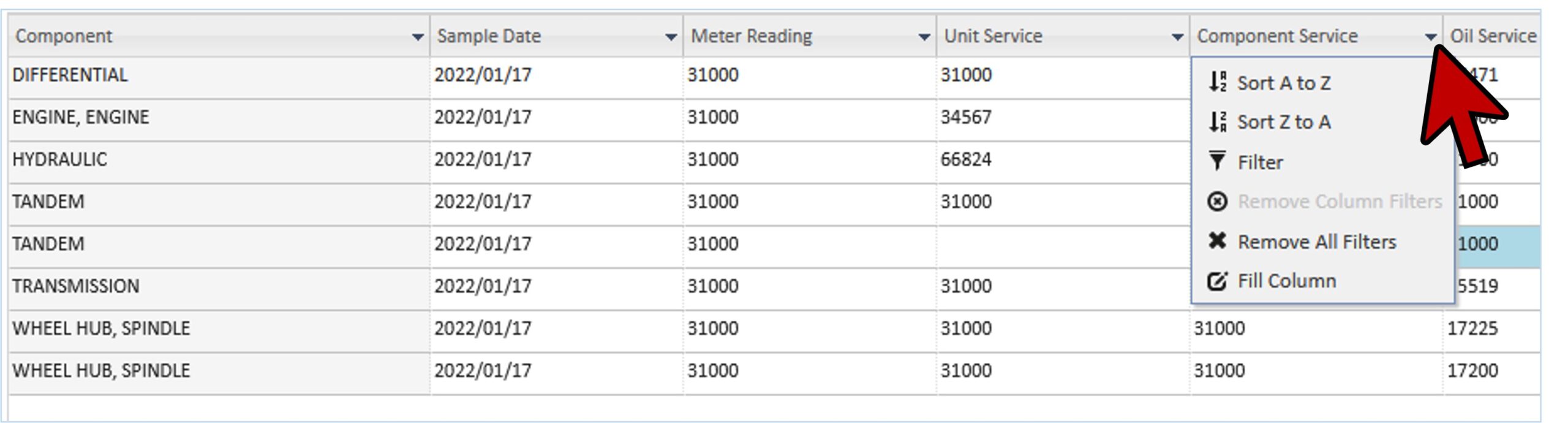Select the HYDRAULIC row's Unit Service 66824 cell

966,159
